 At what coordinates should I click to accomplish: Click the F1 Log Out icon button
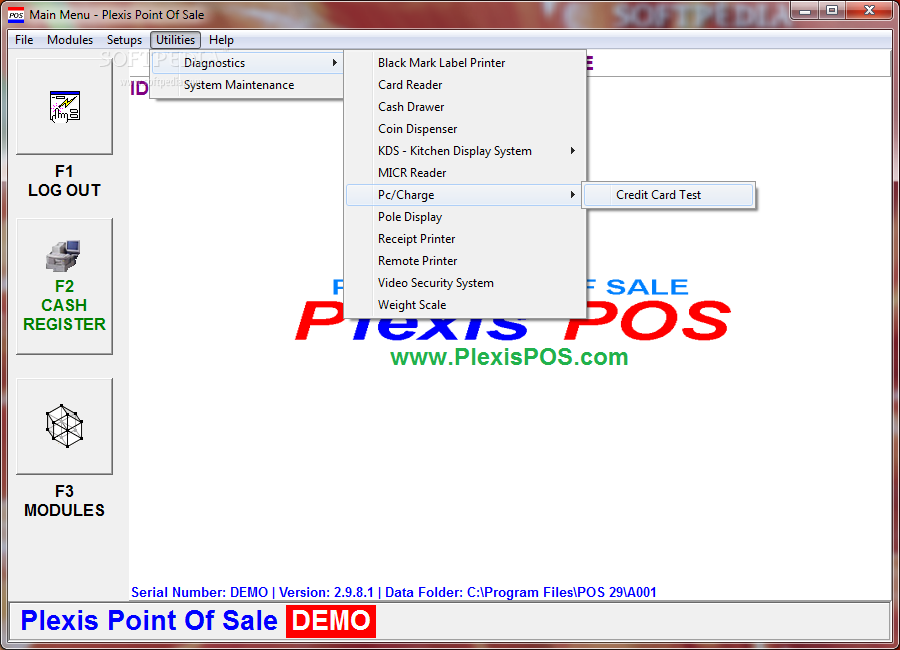64,106
